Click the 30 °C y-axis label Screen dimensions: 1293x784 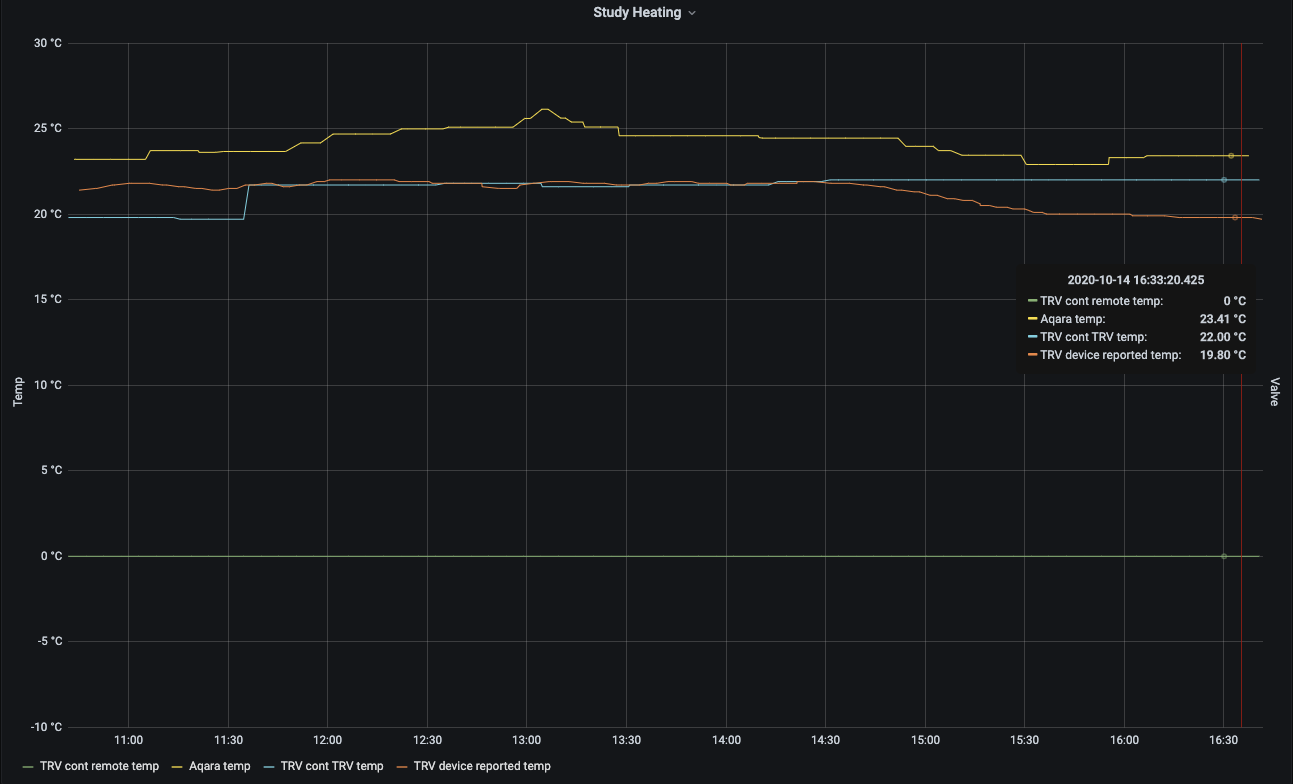coord(47,43)
